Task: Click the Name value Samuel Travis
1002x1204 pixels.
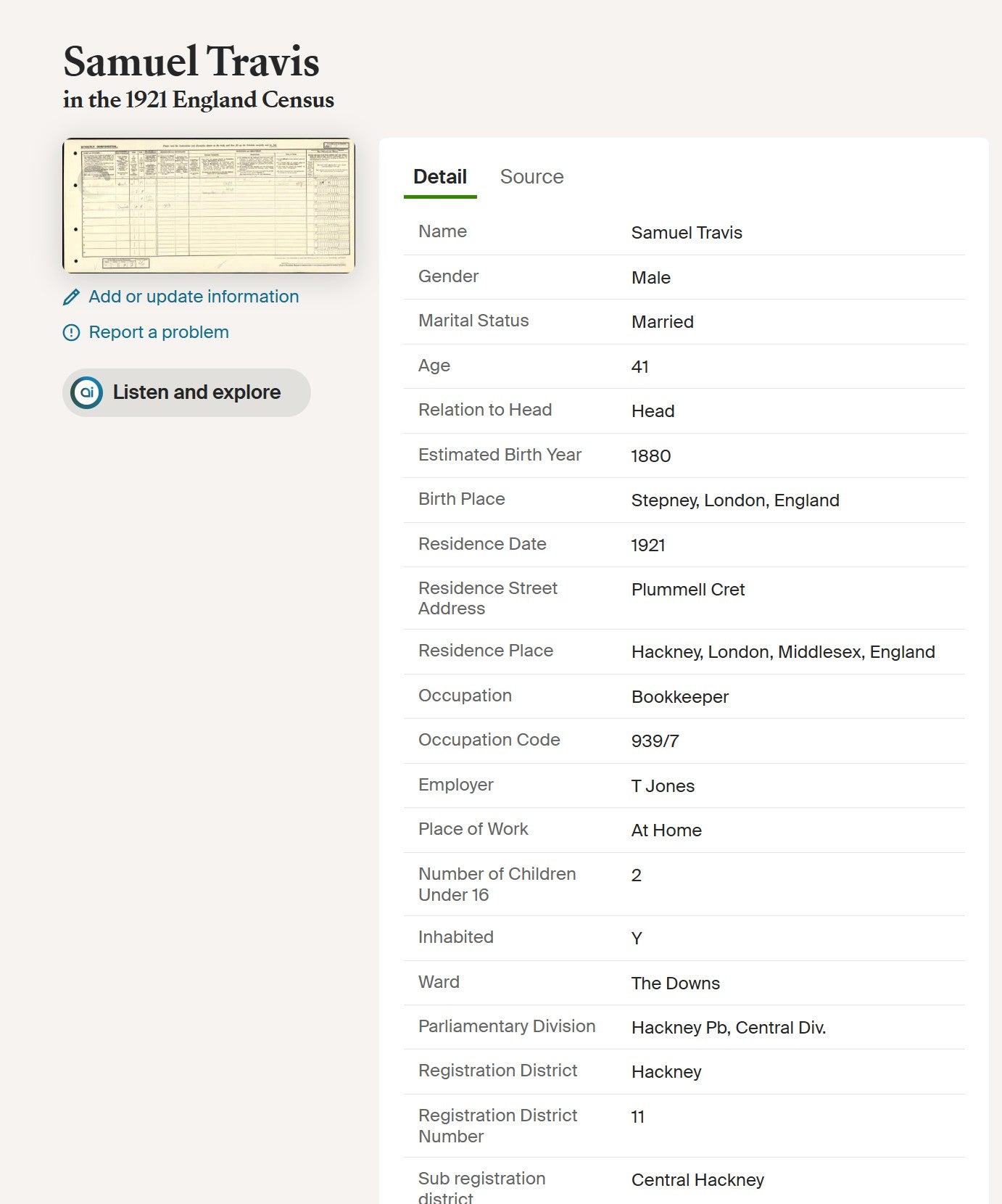Action: 686,233
